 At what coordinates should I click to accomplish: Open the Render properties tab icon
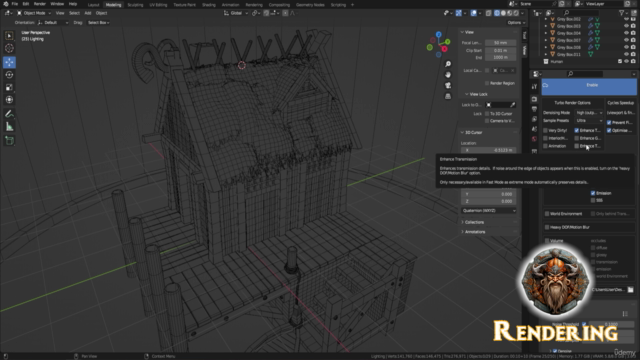pyautogui.click(x=534, y=99)
